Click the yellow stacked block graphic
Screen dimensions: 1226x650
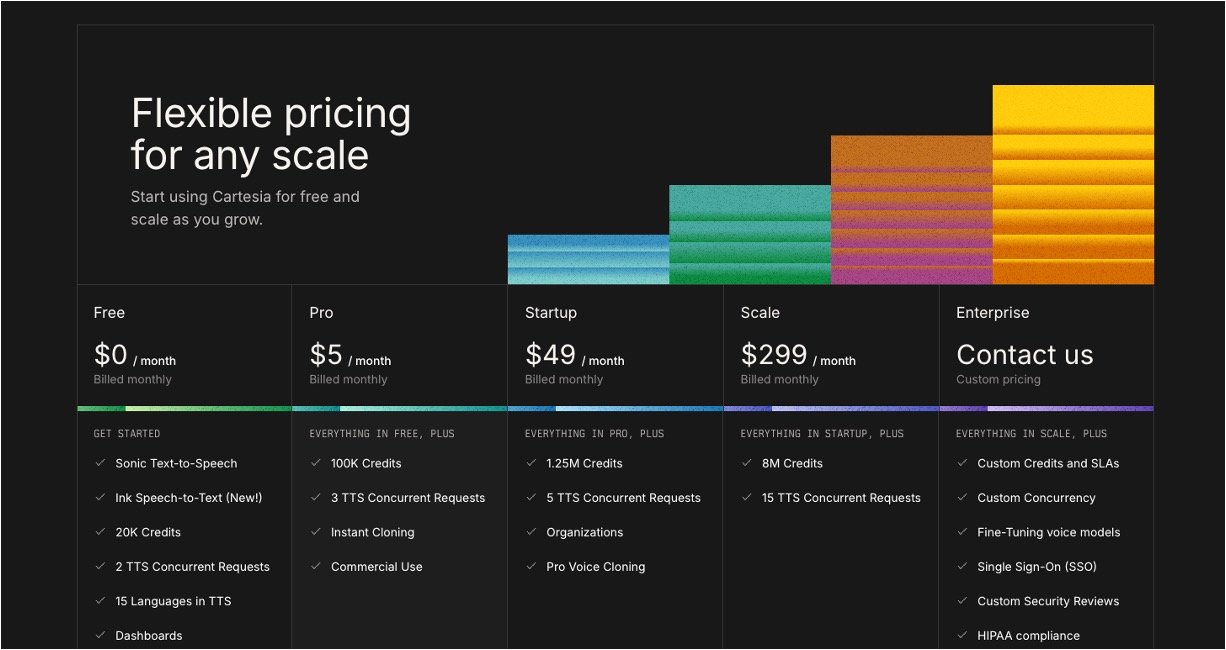point(1072,185)
